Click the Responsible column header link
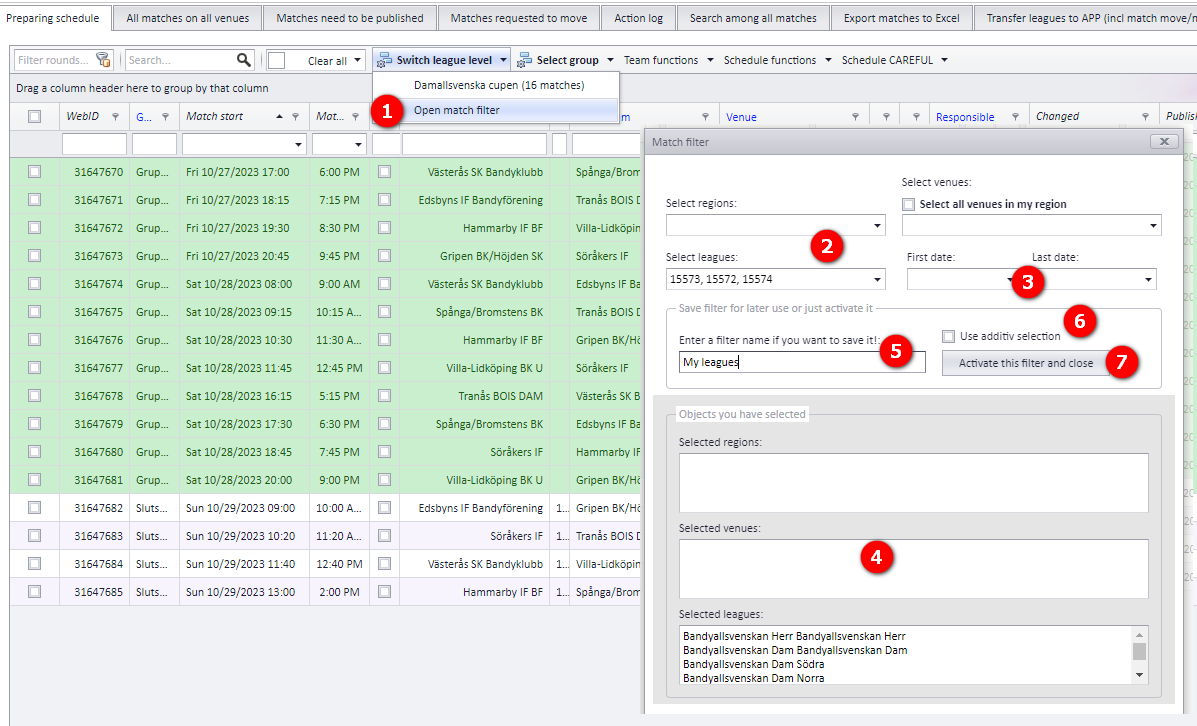This screenshot has height=726, width=1197. pyautogui.click(x=965, y=117)
